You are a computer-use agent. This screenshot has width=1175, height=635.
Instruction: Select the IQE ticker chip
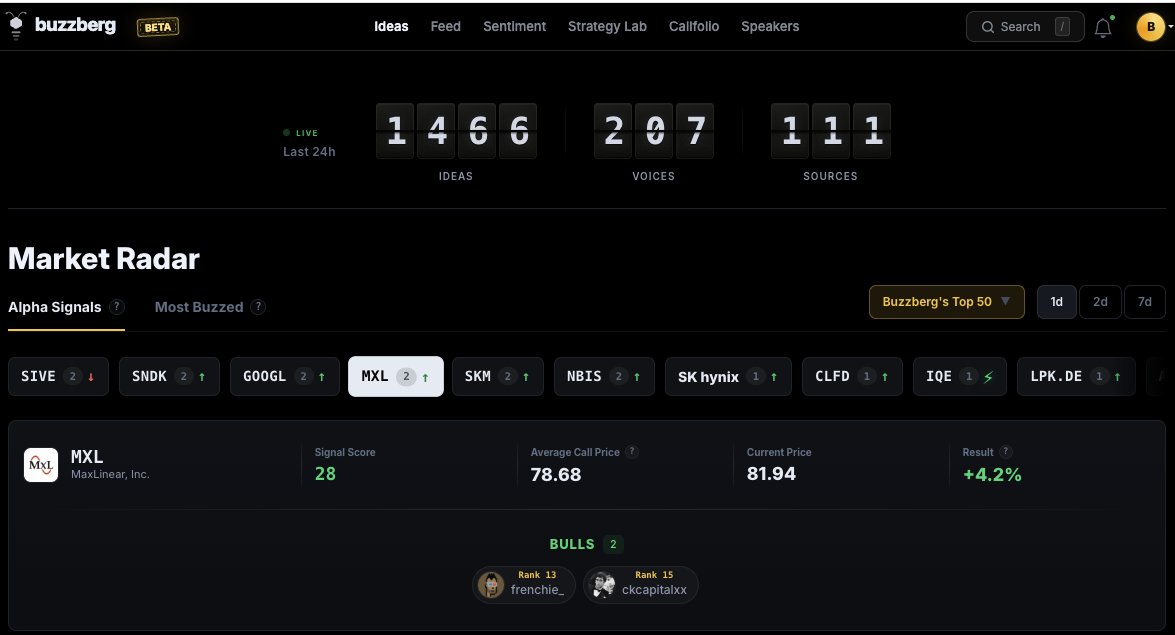tap(959, 376)
